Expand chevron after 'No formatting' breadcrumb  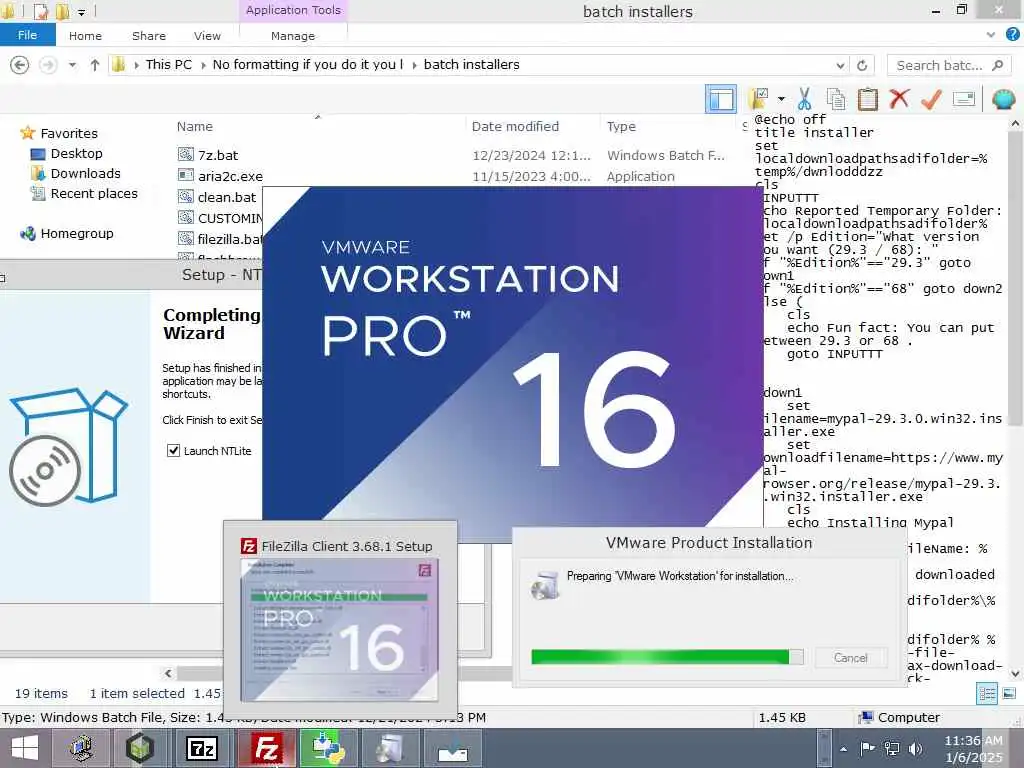[x=415, y=65]
